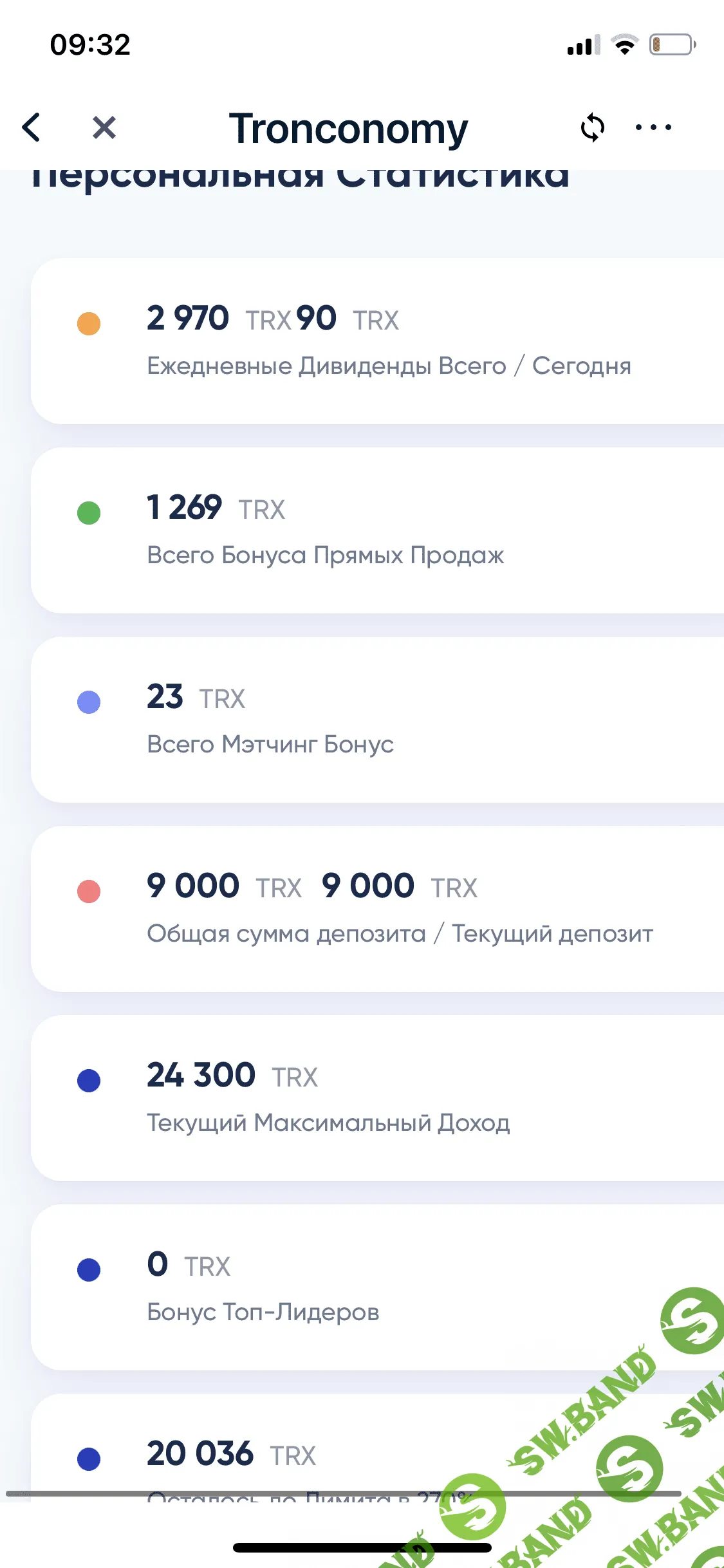Tap the Tronconomy page title
The width and height of the screenshot is (724, 1568).
click(348, 129)
